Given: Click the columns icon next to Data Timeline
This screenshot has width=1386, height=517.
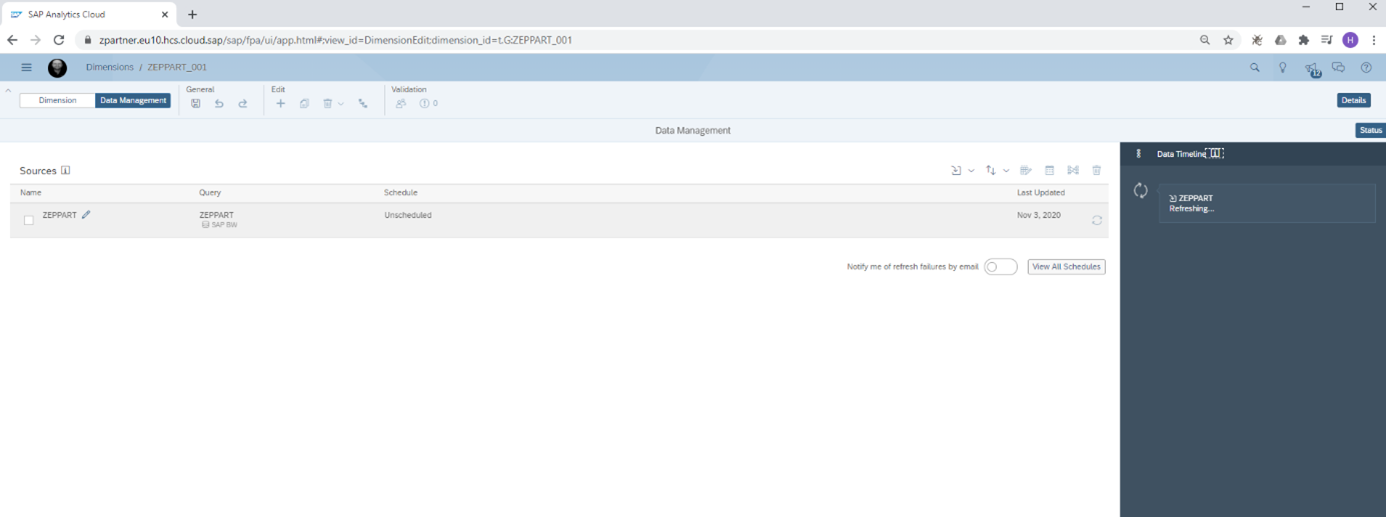Looking at the screenshot, I should (x=1214, y=153).
